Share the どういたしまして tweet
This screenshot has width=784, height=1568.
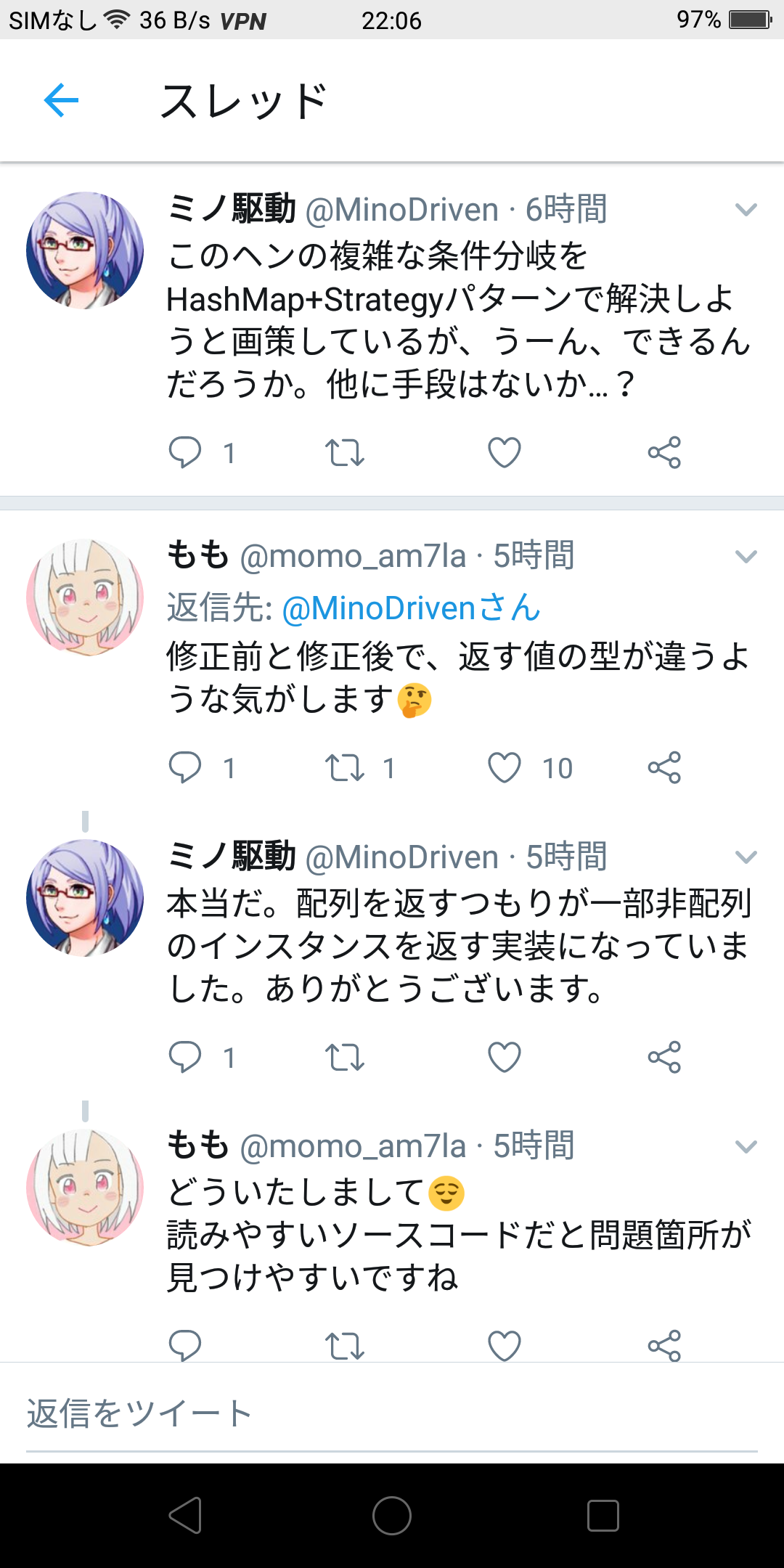pyautogui.click(x=664, y=1345)
